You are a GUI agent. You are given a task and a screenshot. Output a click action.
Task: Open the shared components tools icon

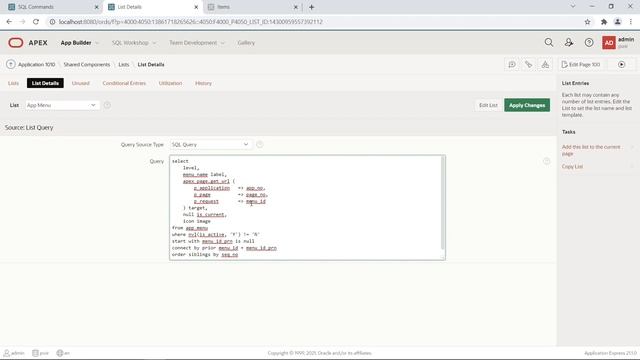[529, 64]
